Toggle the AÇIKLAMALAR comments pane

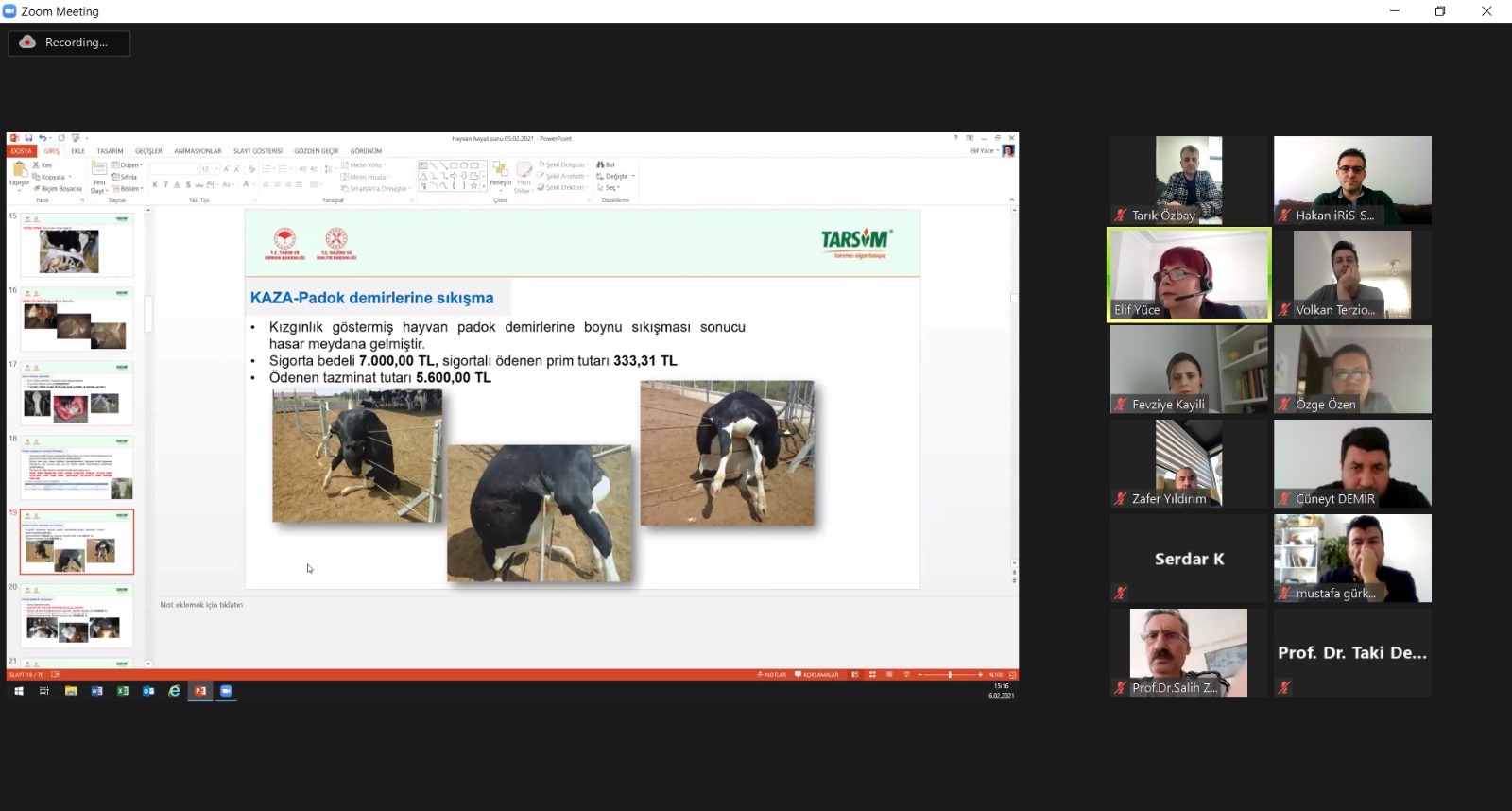click(816, 675)
